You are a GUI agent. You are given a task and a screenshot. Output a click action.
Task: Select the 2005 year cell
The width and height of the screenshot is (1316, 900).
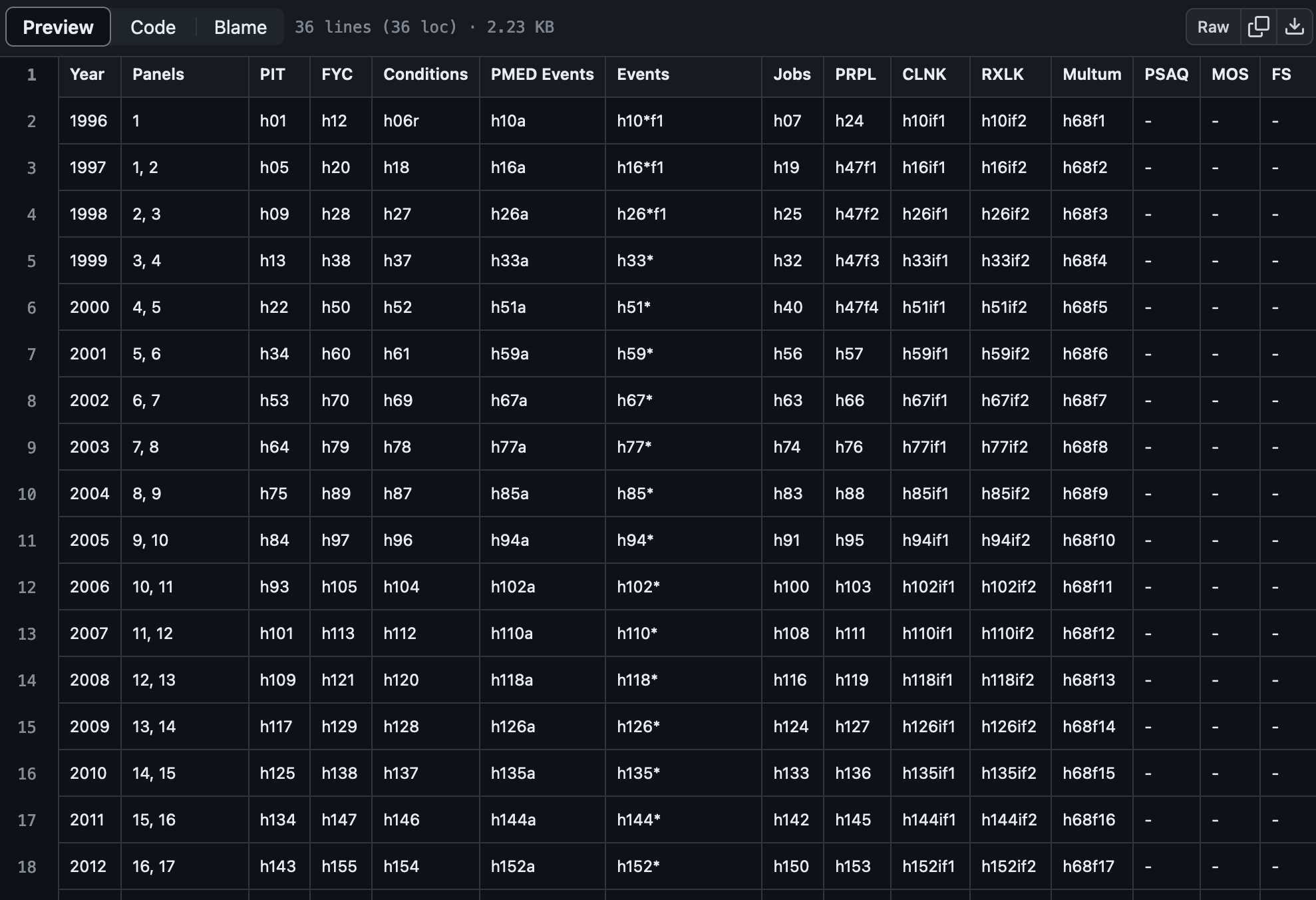tap(89, 540)
